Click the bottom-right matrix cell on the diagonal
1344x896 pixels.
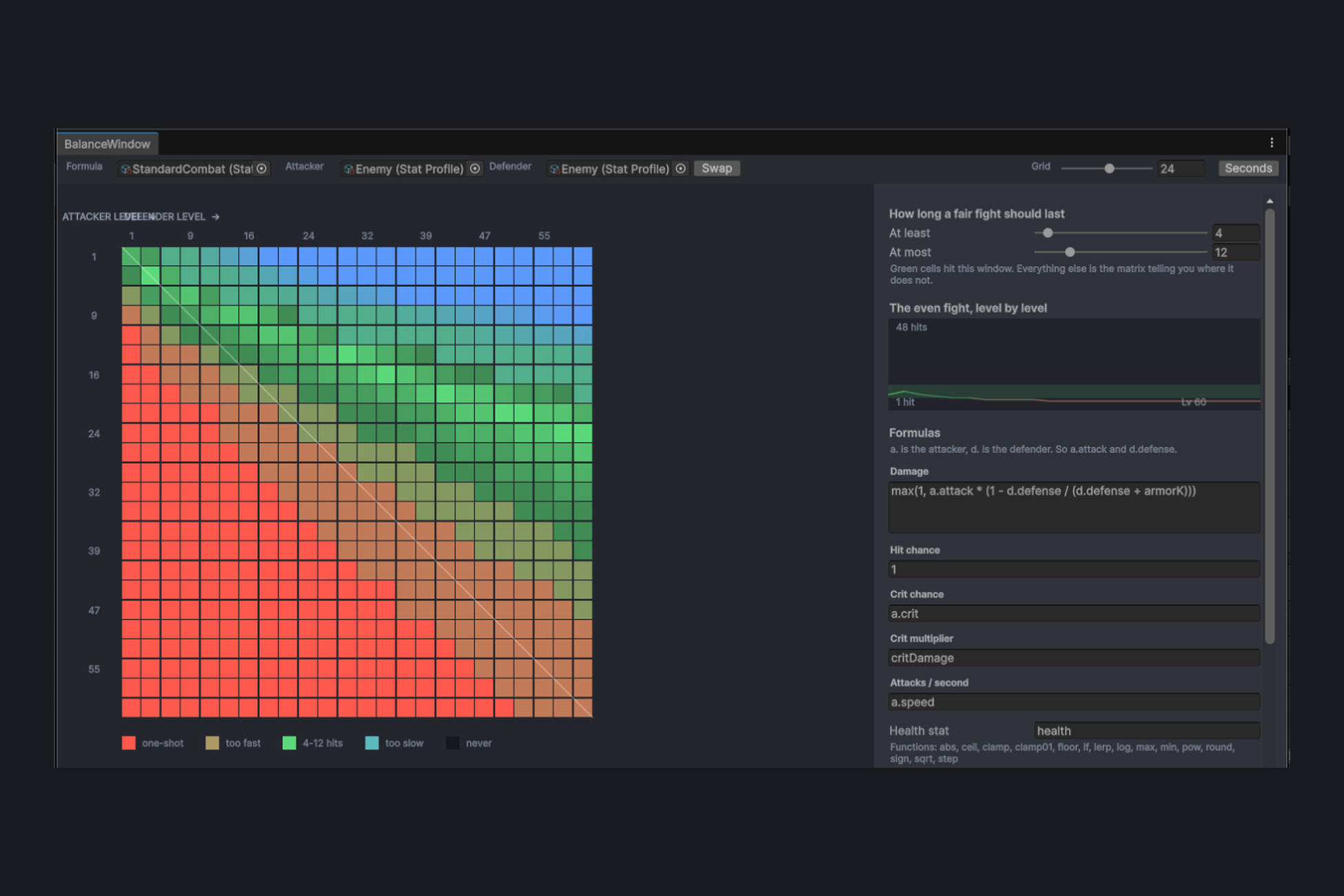[583, 708]
